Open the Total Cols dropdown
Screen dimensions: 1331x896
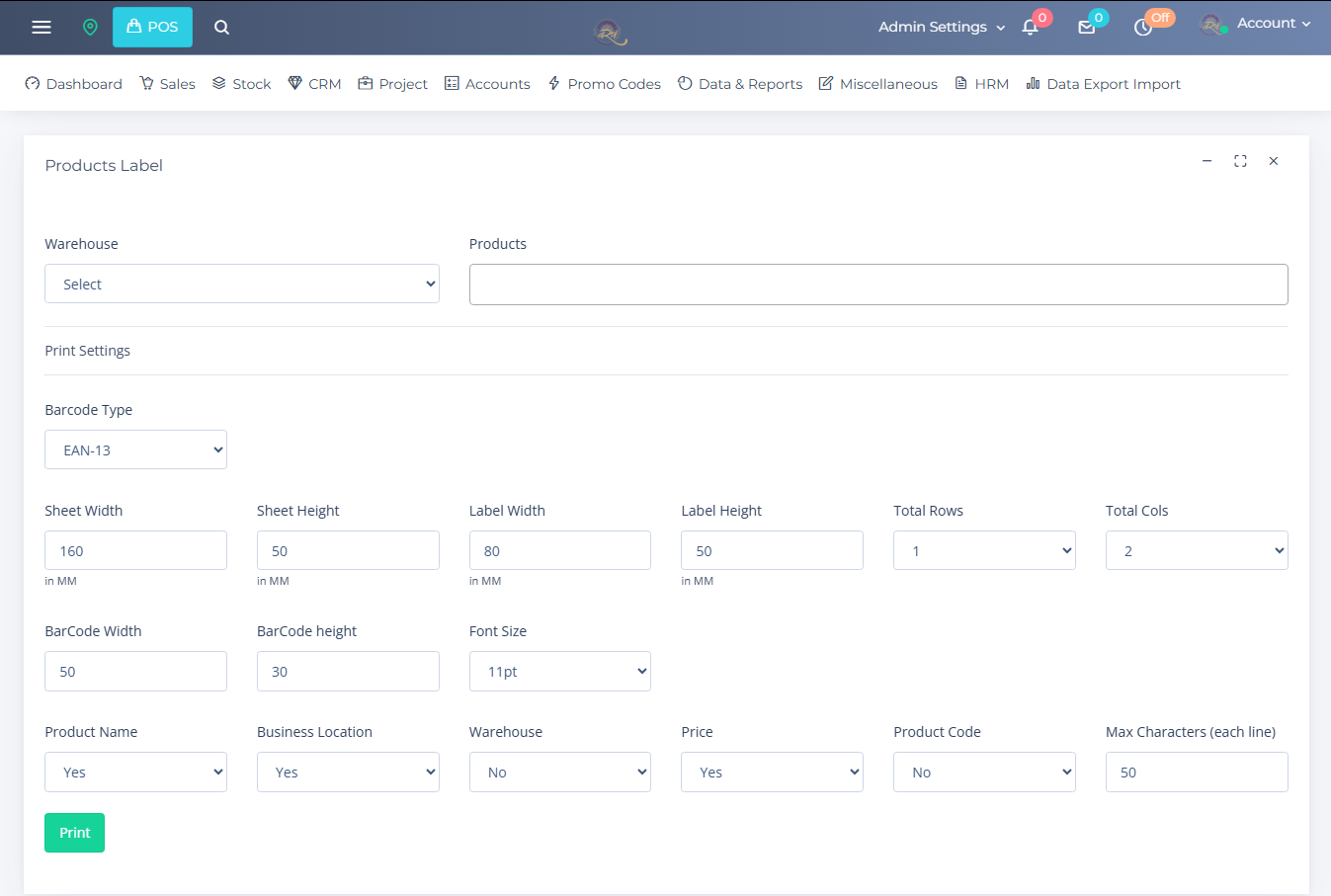click(1197, 550)
